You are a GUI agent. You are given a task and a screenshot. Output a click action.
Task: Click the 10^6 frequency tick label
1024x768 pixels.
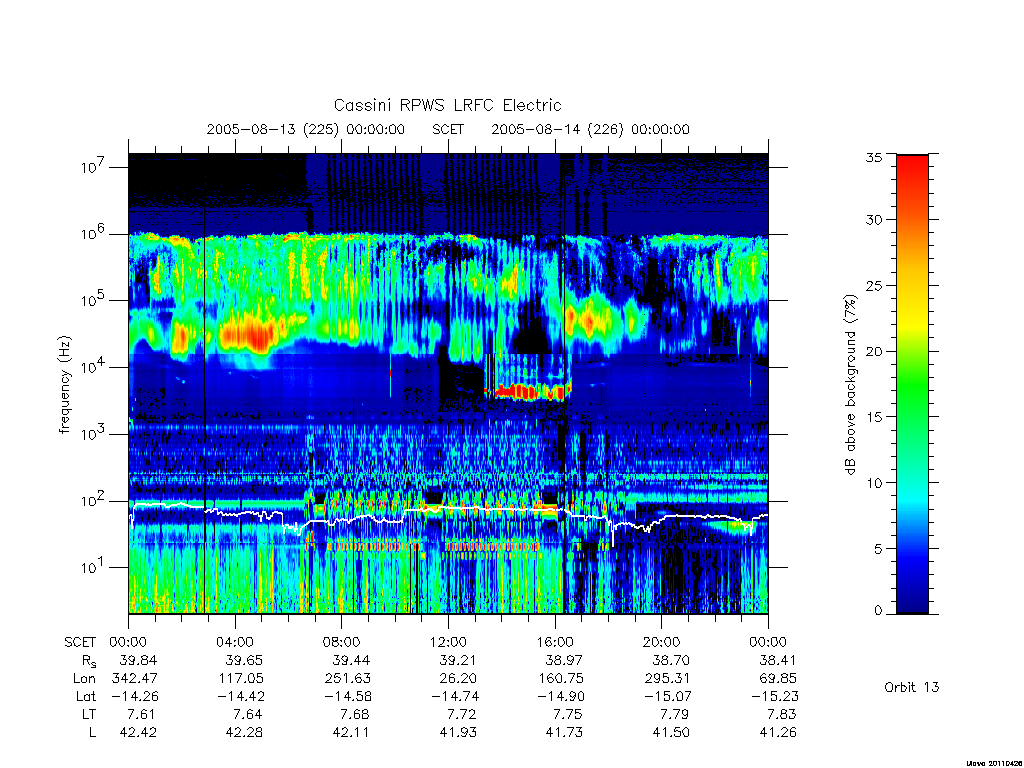pyautogui.click(x=94, y=233)
